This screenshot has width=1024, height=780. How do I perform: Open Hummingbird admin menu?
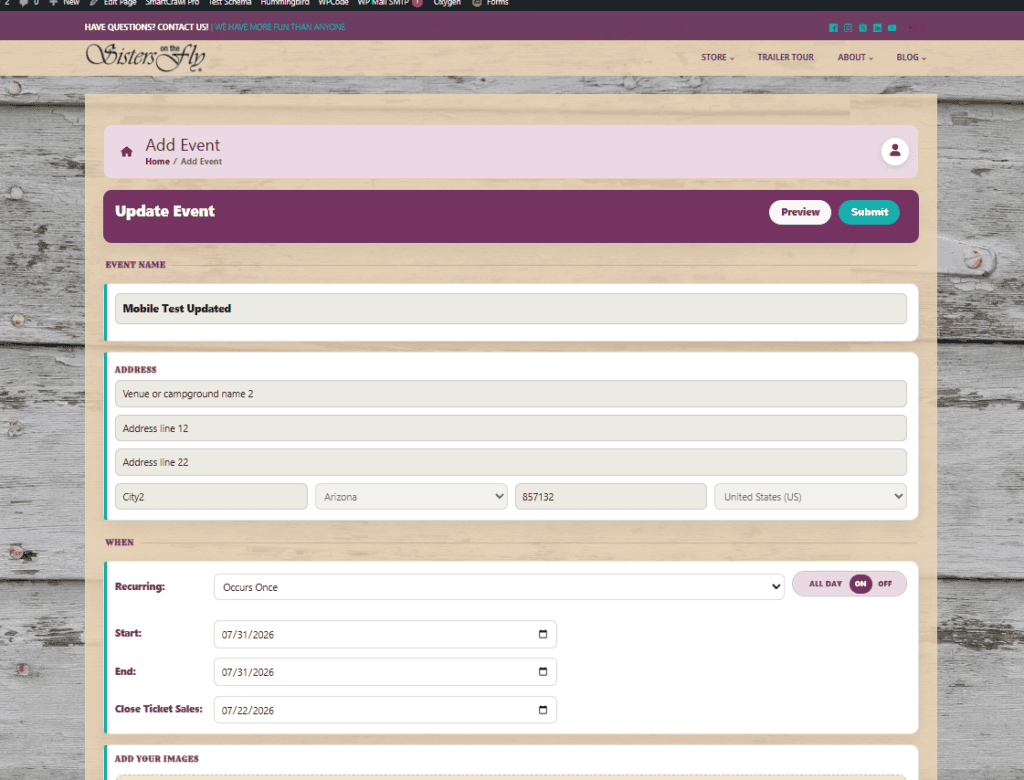click(285, 3)
